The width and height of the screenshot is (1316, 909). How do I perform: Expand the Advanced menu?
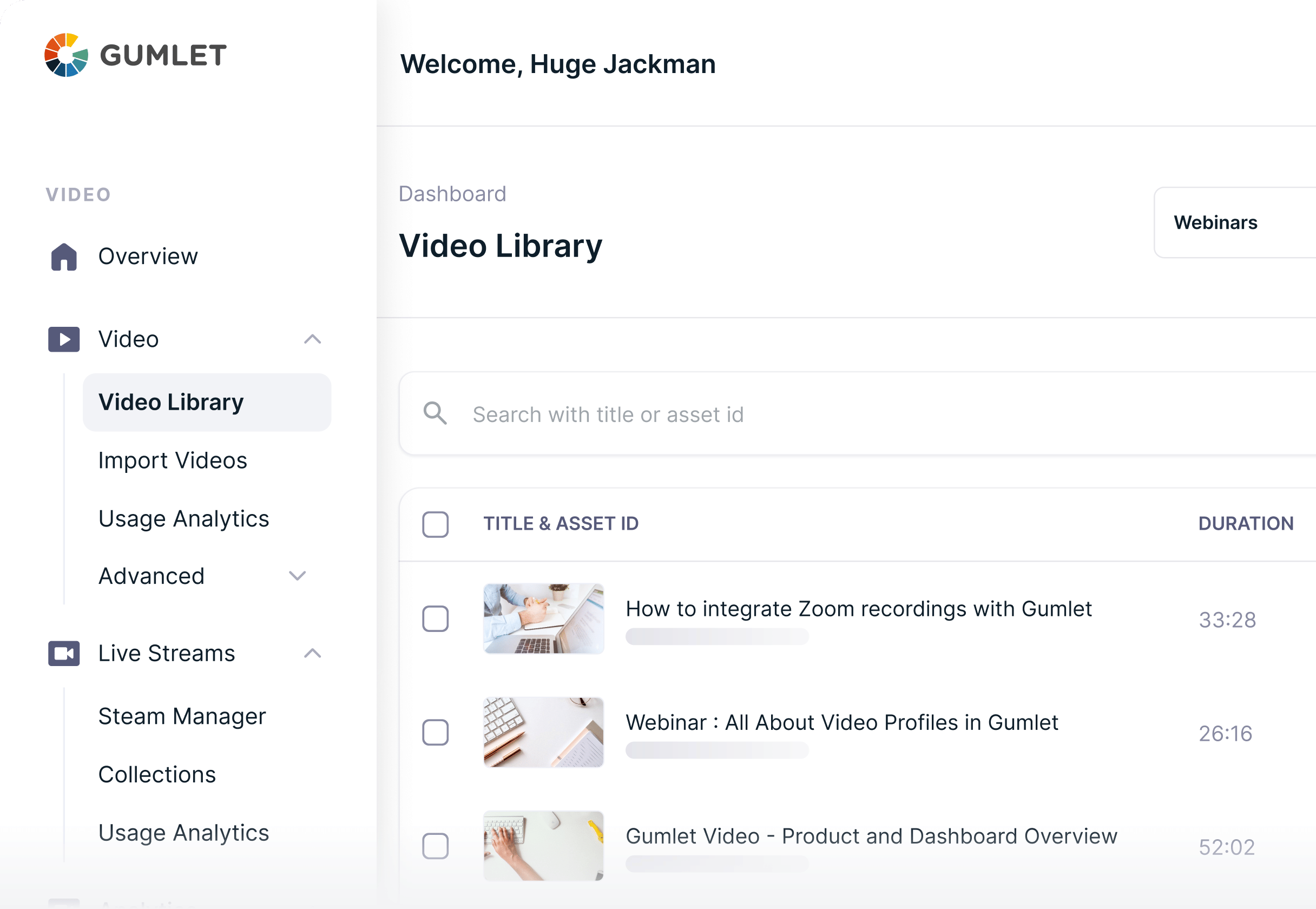click(x=298, y=576)
